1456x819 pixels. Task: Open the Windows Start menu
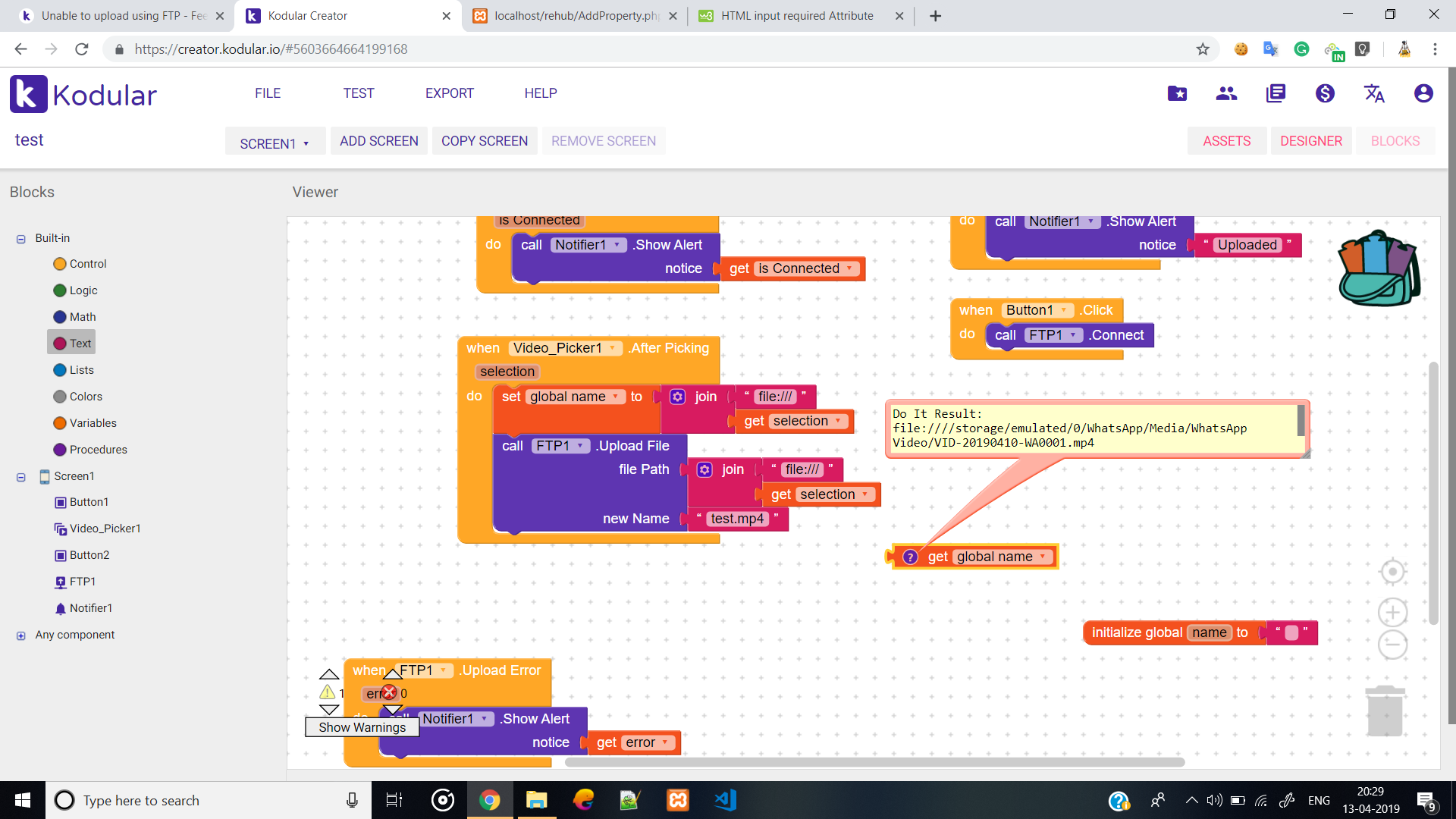[x=23, y=800]
